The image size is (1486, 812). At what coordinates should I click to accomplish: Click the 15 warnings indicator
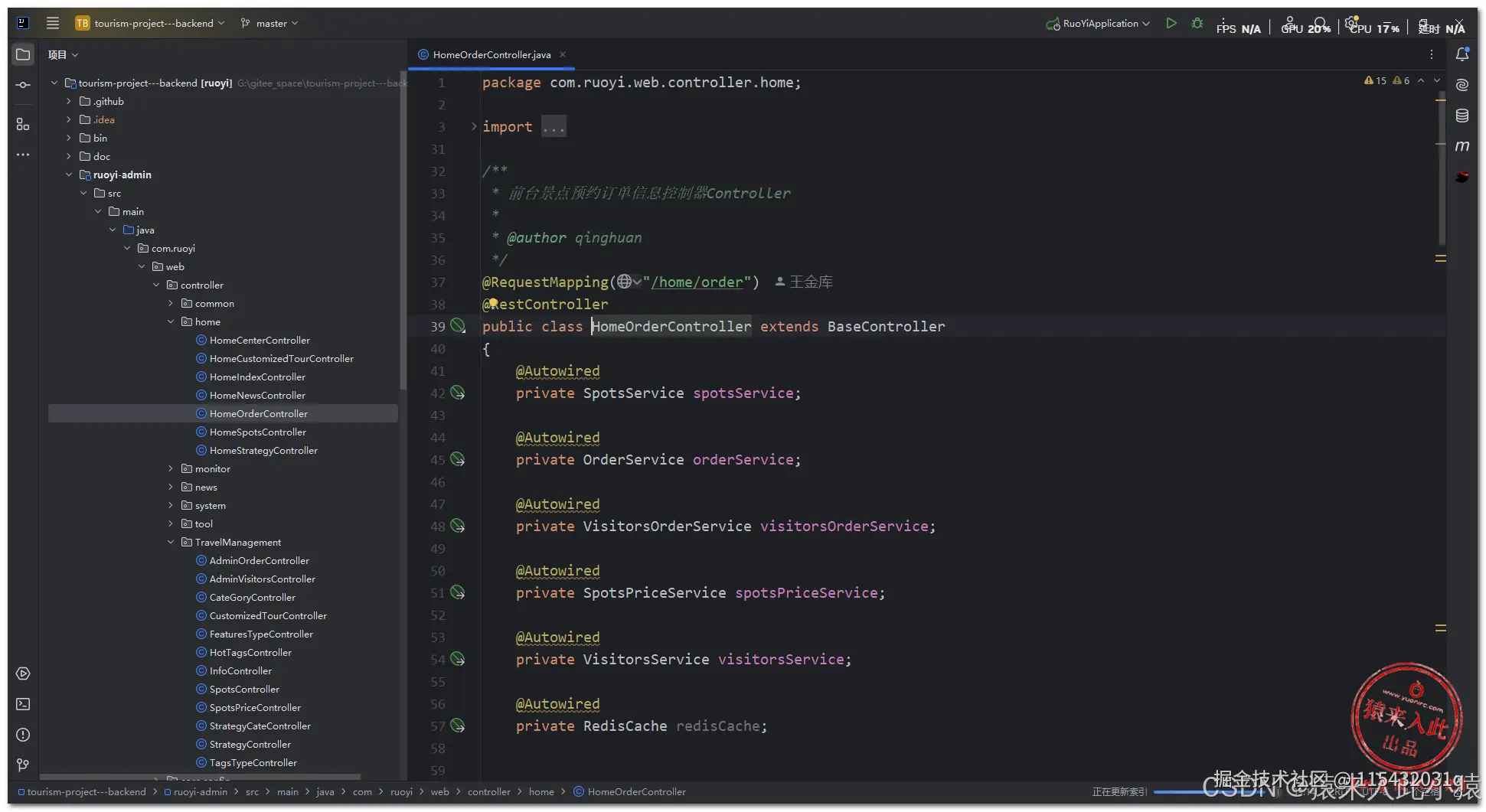coord(1376,80)
